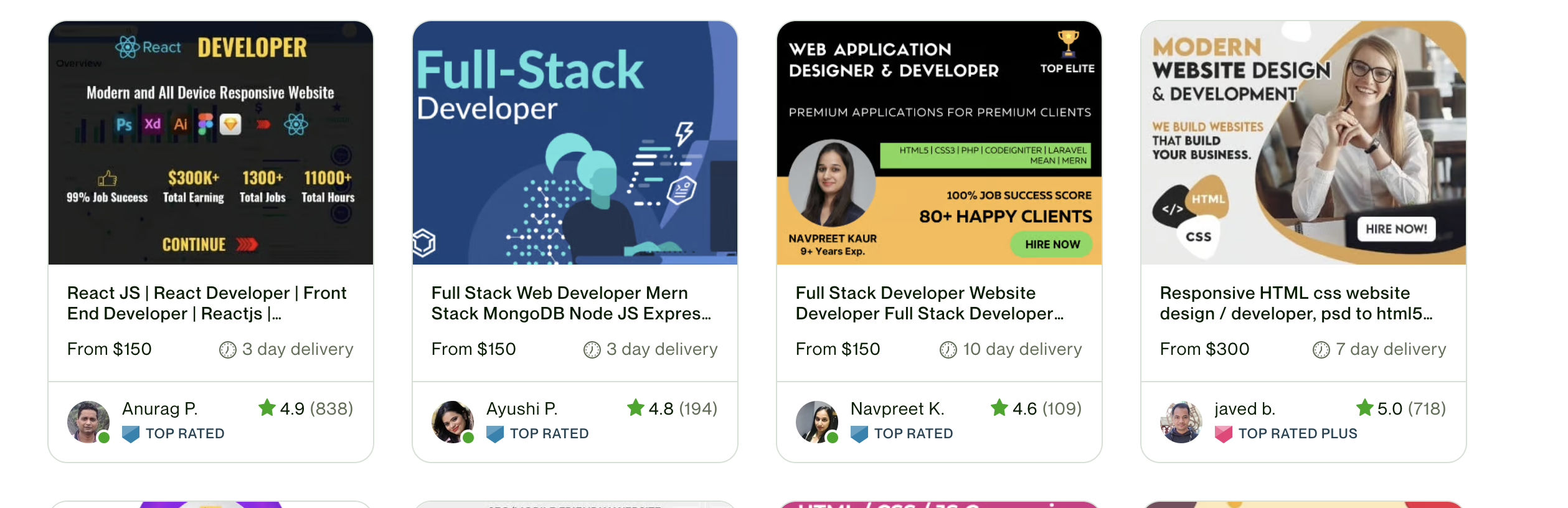The height and width of the screenshot is (508, 1568).
Task: Click the (194) review count
Action: click(x=698, y=409)
